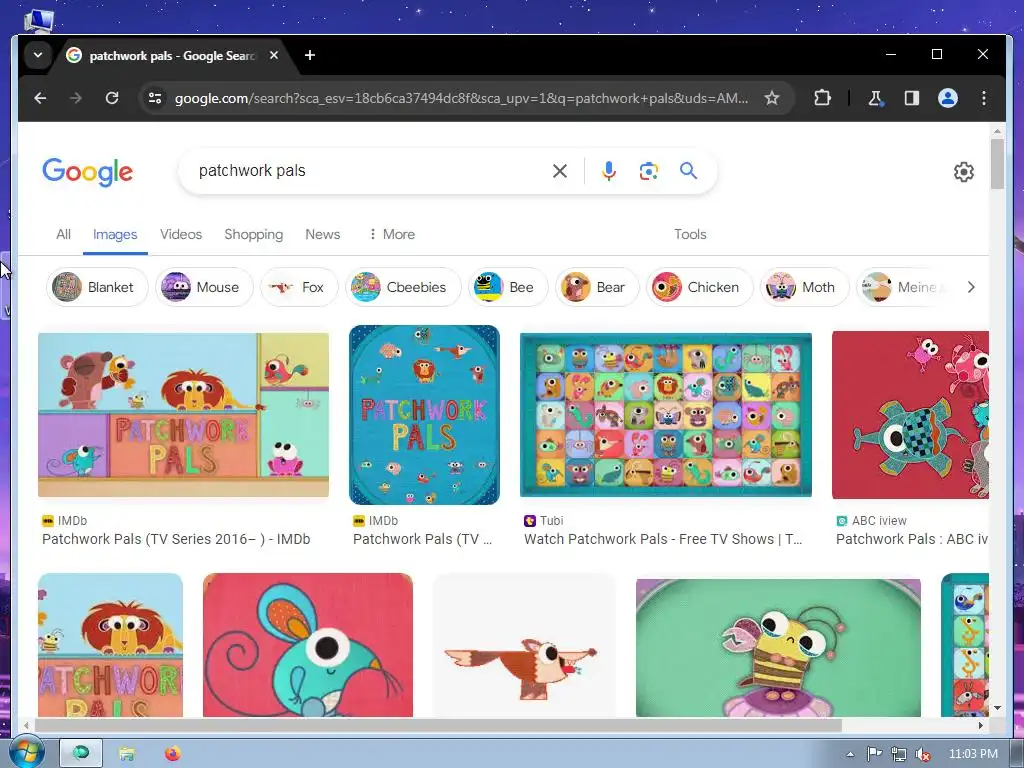This screenshot has height=768, width=1024.
Task: Bookmark this page with the star icon
Action: point(772,98)
